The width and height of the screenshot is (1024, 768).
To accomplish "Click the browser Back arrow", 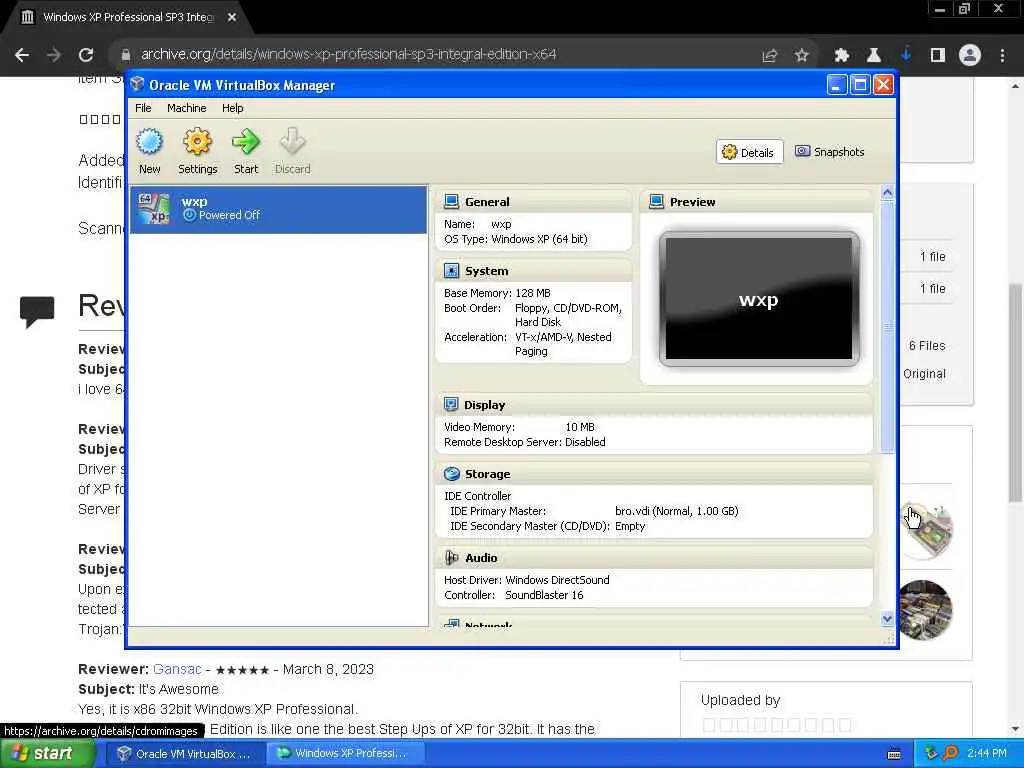I will [x=22, y=55].
